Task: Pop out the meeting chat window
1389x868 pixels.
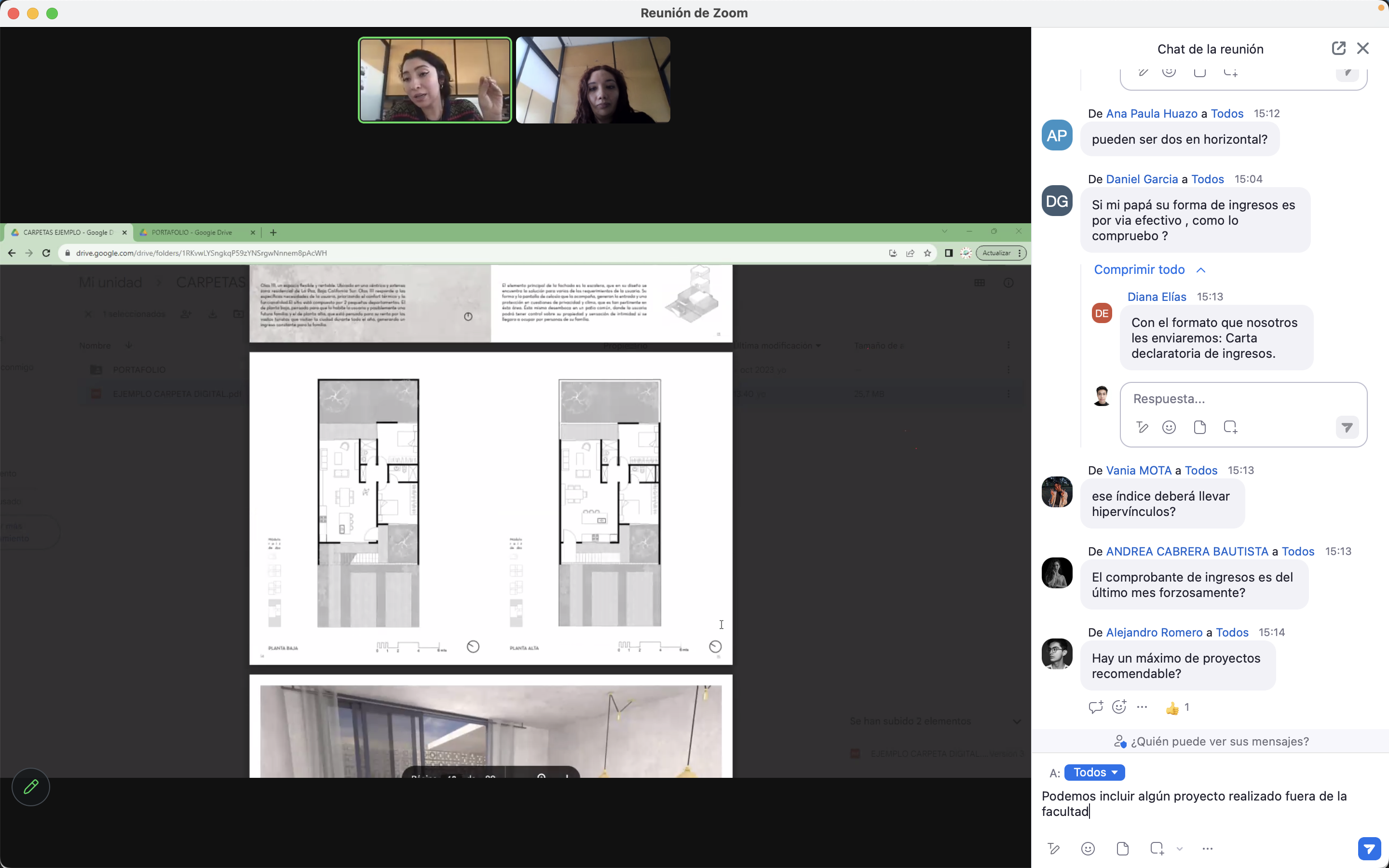Action: pos(1338,49)
